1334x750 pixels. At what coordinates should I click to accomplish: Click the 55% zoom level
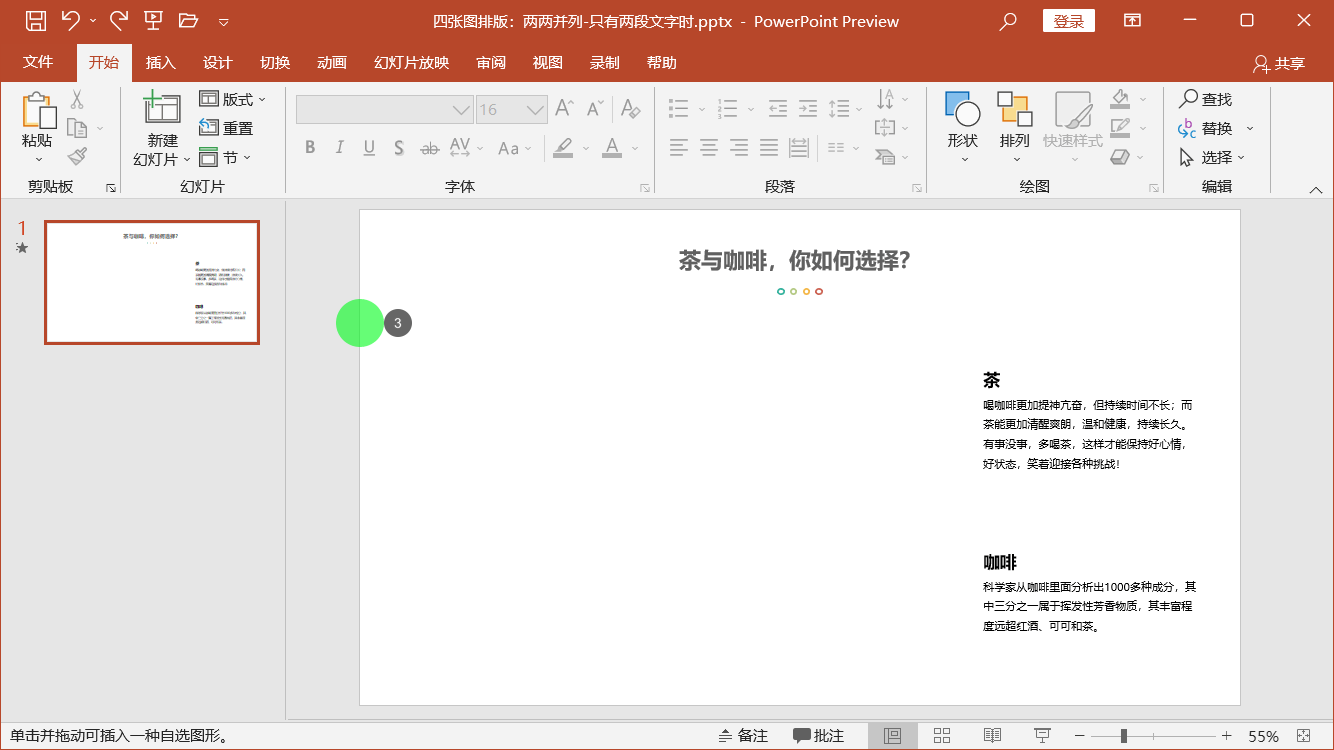click(1263, 736)
